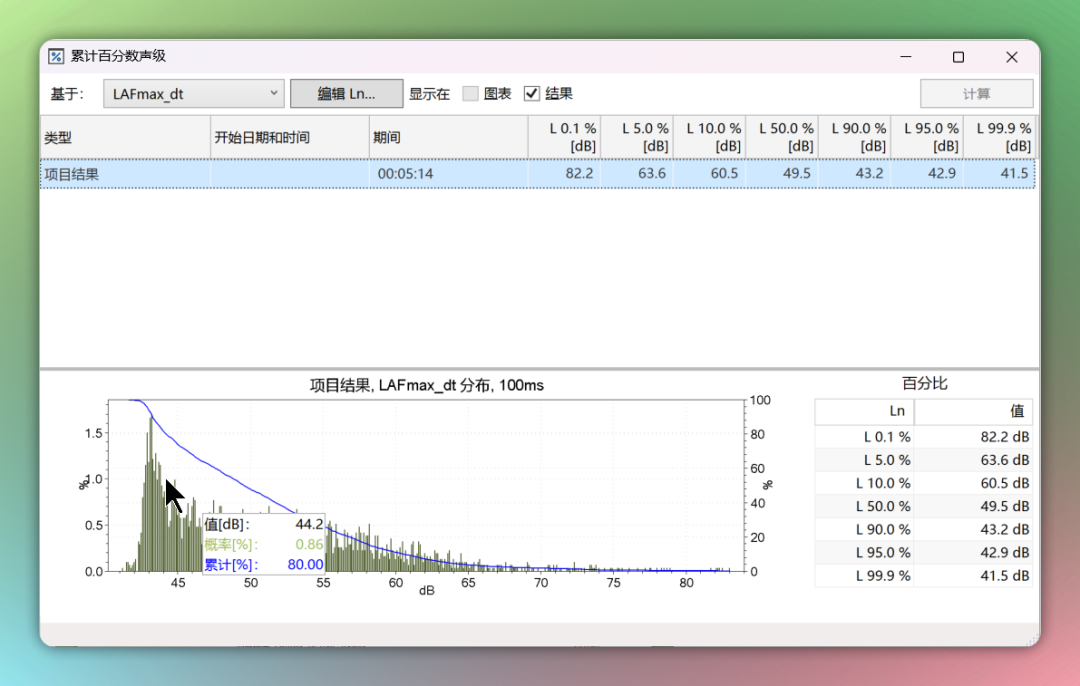
Task: Disable the 结果 results display checkbox
Action: (x=532, y=93)
